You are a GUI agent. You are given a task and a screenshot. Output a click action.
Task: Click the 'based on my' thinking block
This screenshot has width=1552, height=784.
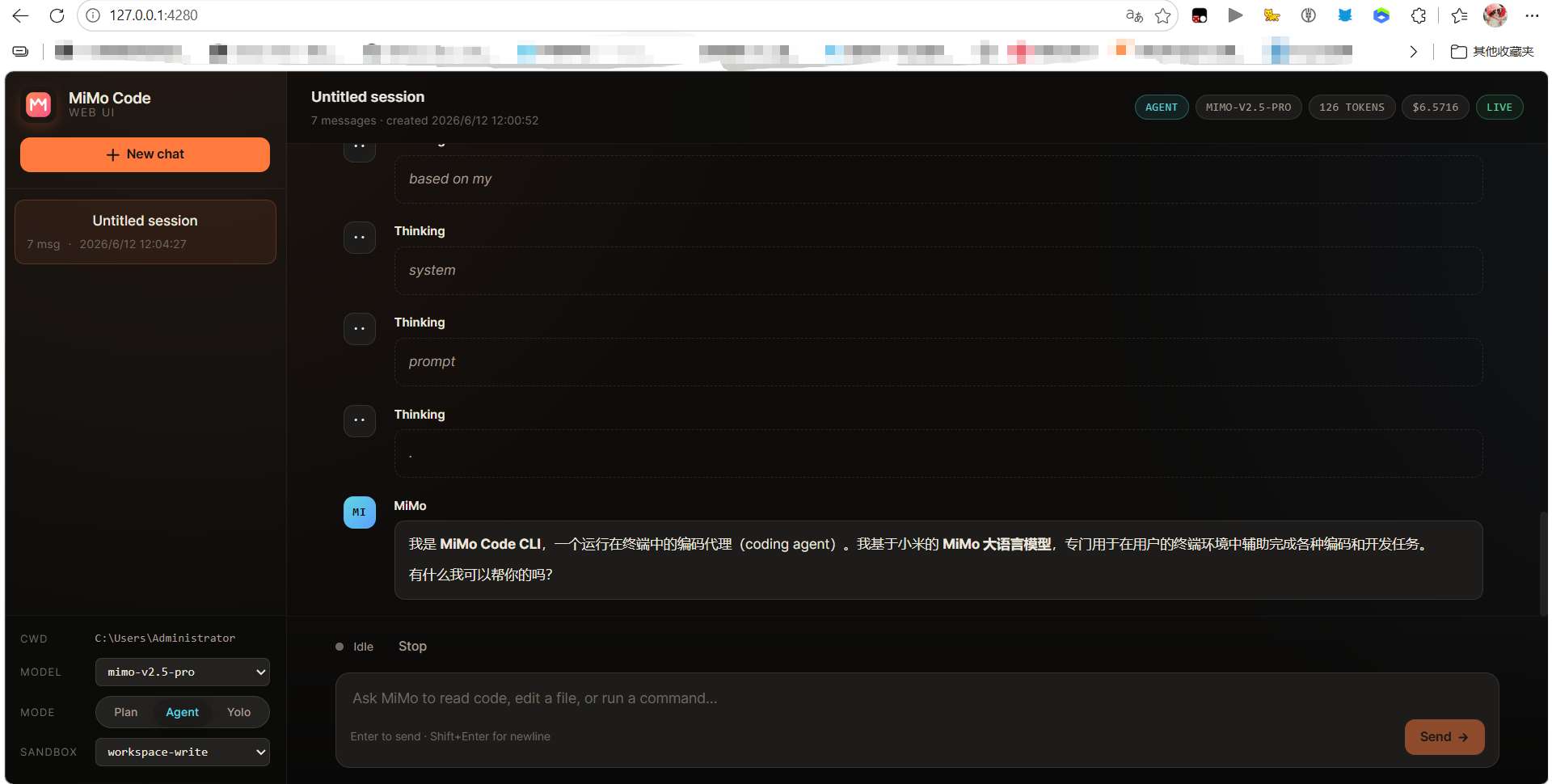click(938, 179)
